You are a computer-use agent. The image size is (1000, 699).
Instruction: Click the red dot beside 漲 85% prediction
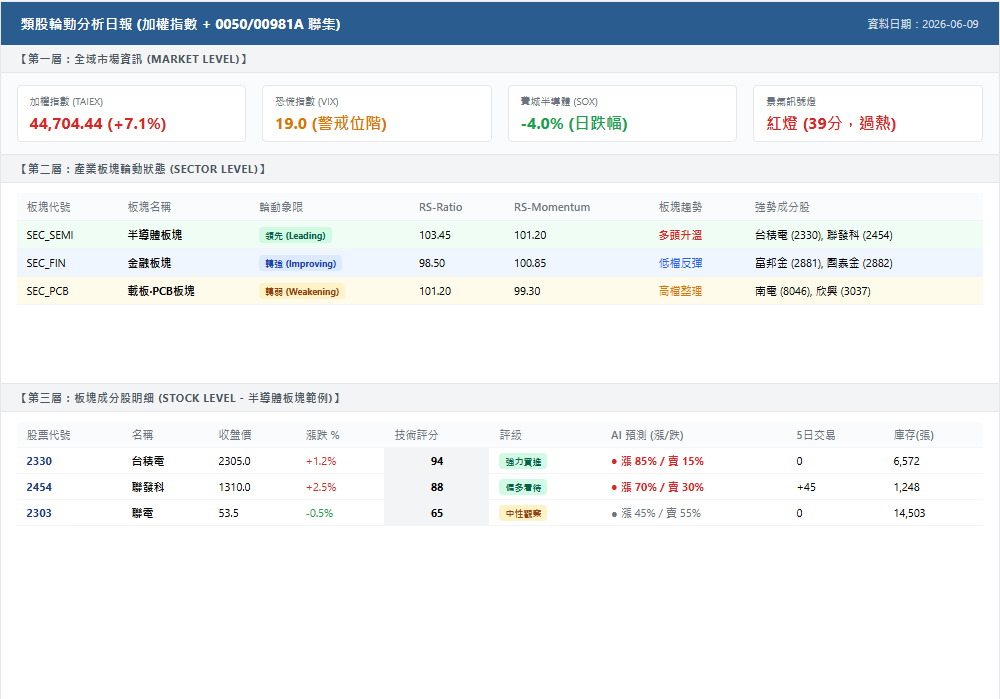pos(614,462)
